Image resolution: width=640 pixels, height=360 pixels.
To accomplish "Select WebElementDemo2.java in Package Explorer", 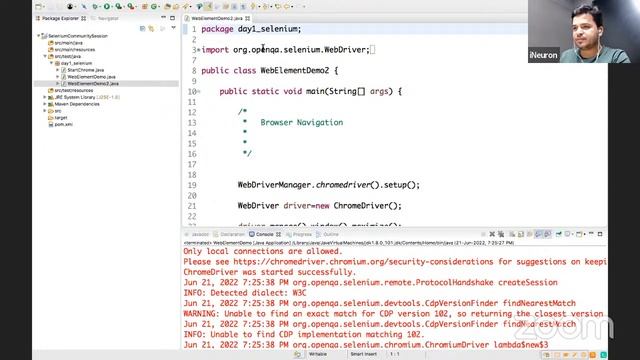I will 93,84.
